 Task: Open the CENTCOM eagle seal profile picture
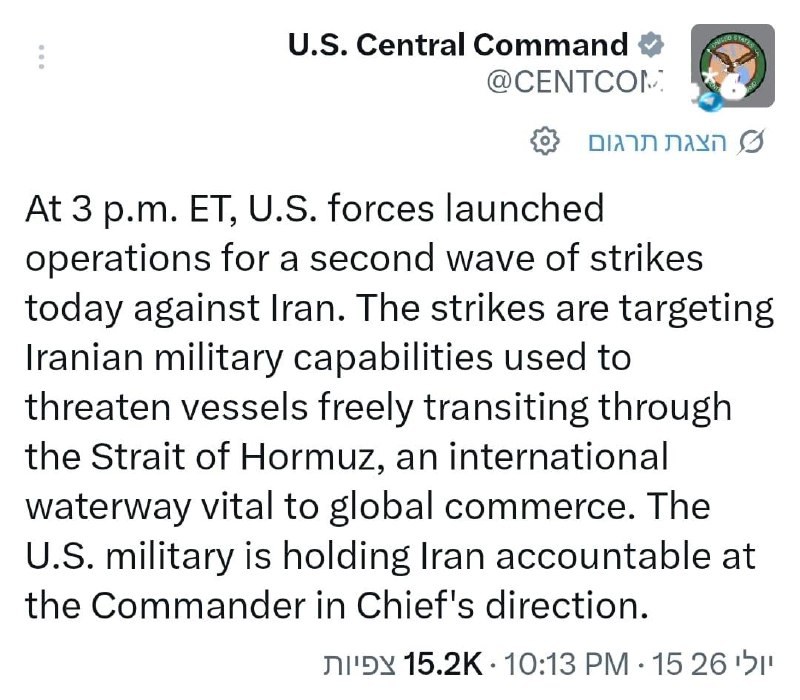point(733,65)
